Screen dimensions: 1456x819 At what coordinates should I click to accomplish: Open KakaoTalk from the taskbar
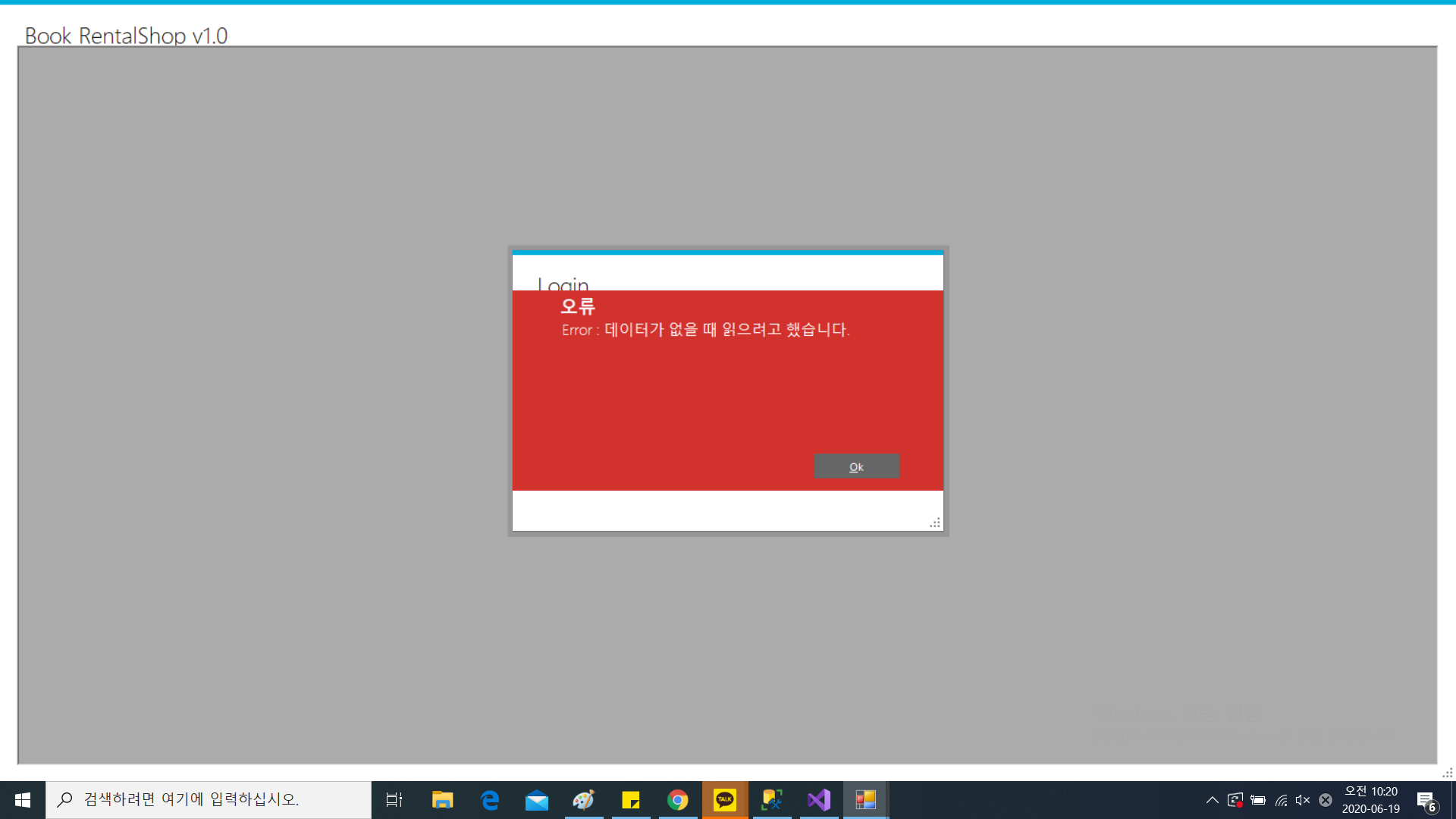pyautogui.click(x=725, y=800)
